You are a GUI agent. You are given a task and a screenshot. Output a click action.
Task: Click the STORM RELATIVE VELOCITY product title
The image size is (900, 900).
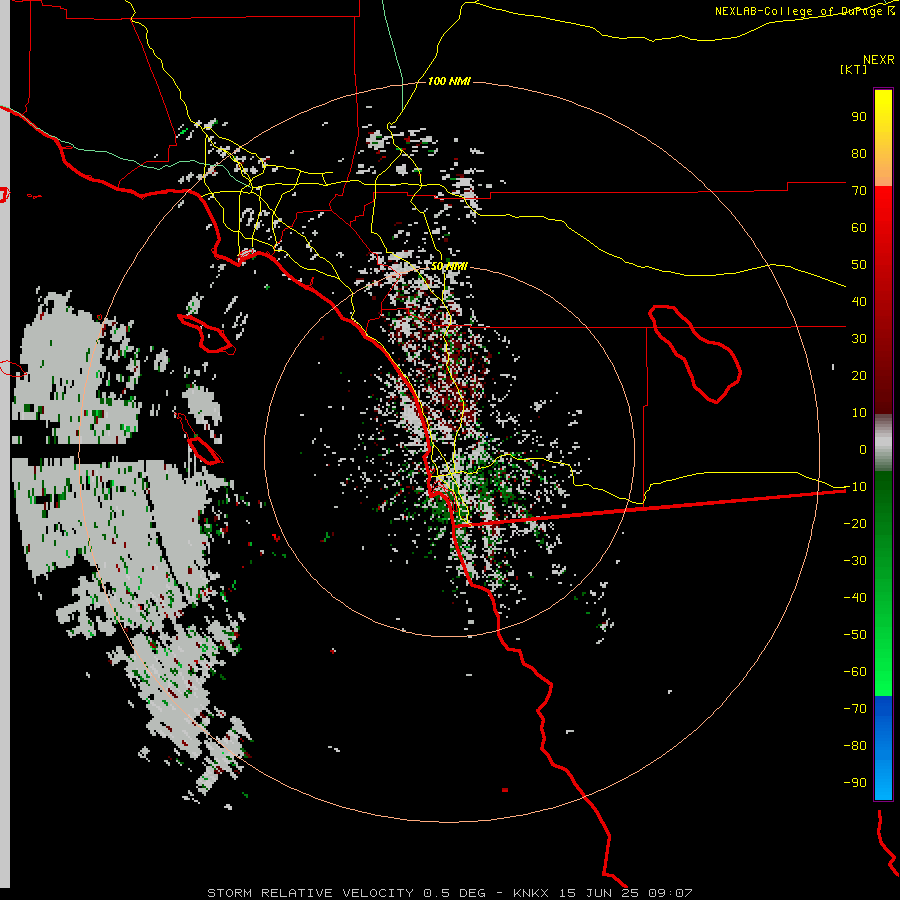click(310, 893)
